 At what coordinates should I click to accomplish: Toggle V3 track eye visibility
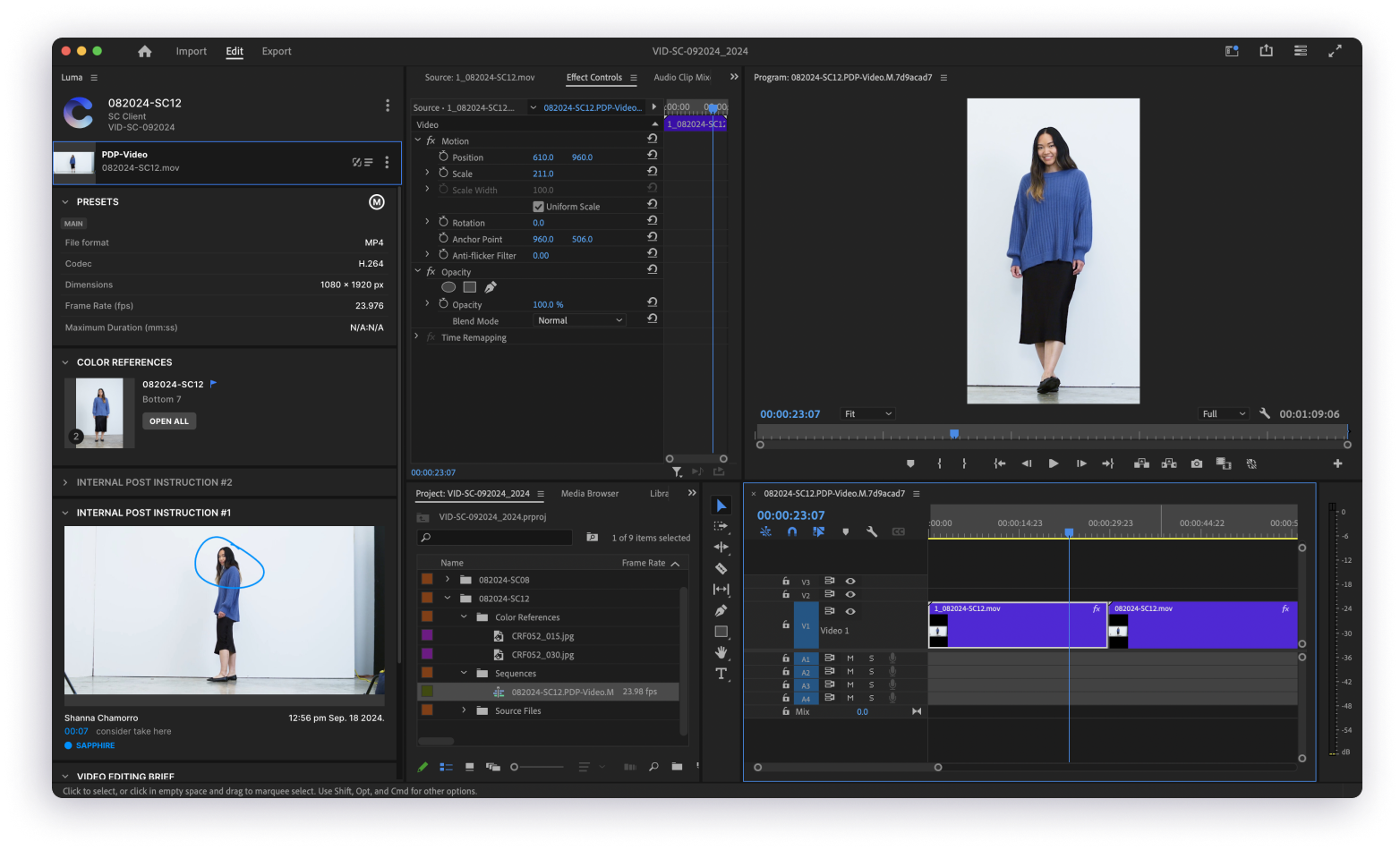(x=850, y=581)
